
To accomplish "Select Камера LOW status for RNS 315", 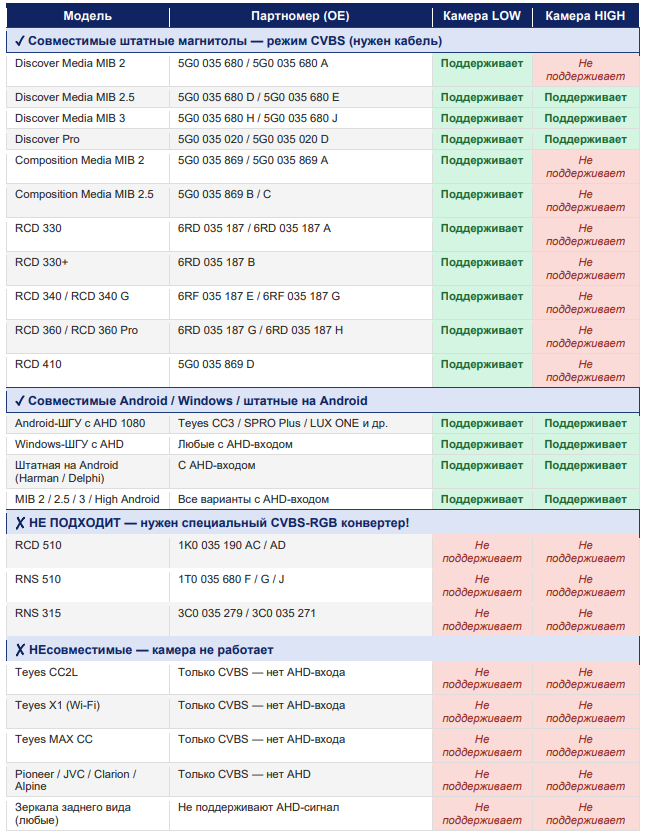I will click(482, 620).
